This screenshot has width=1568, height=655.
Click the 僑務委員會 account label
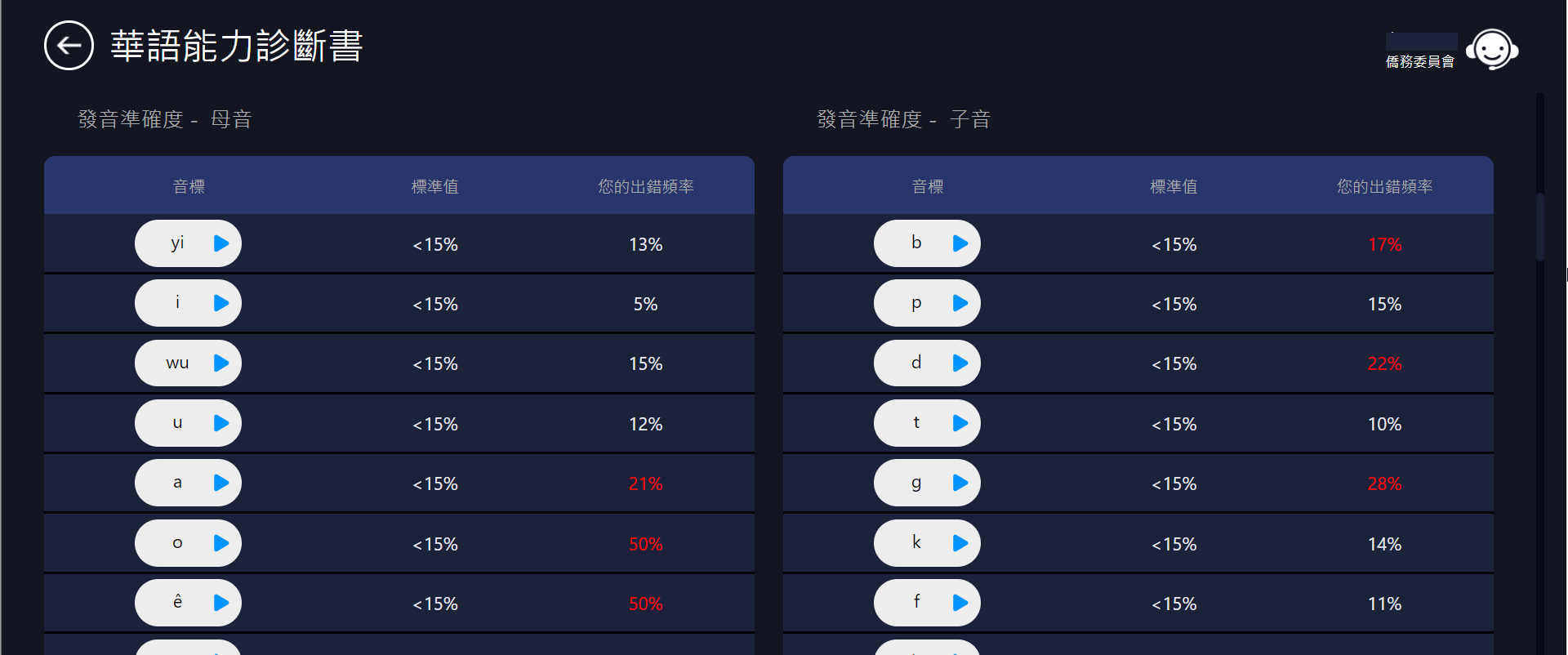coord(1420,62)
